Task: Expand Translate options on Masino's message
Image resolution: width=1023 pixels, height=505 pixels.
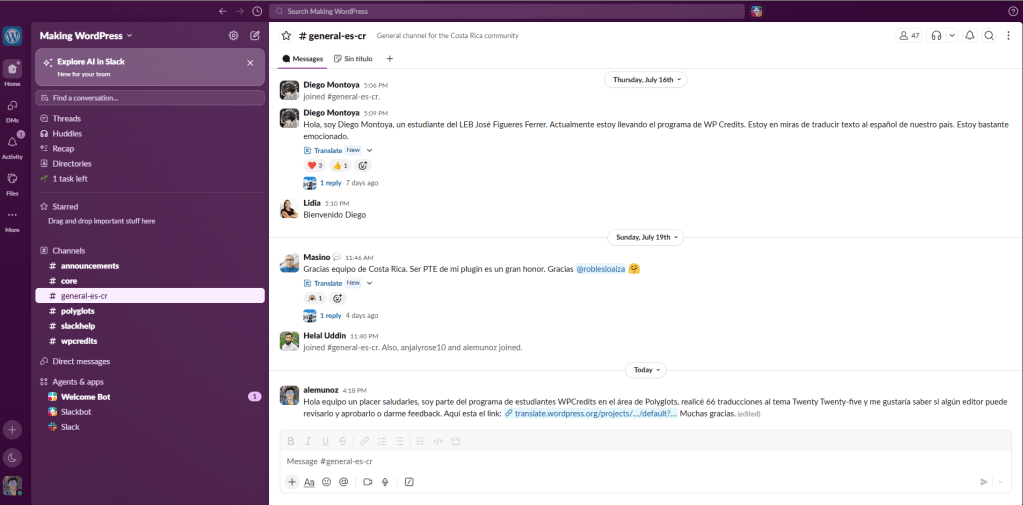Action: coord(369,283)
